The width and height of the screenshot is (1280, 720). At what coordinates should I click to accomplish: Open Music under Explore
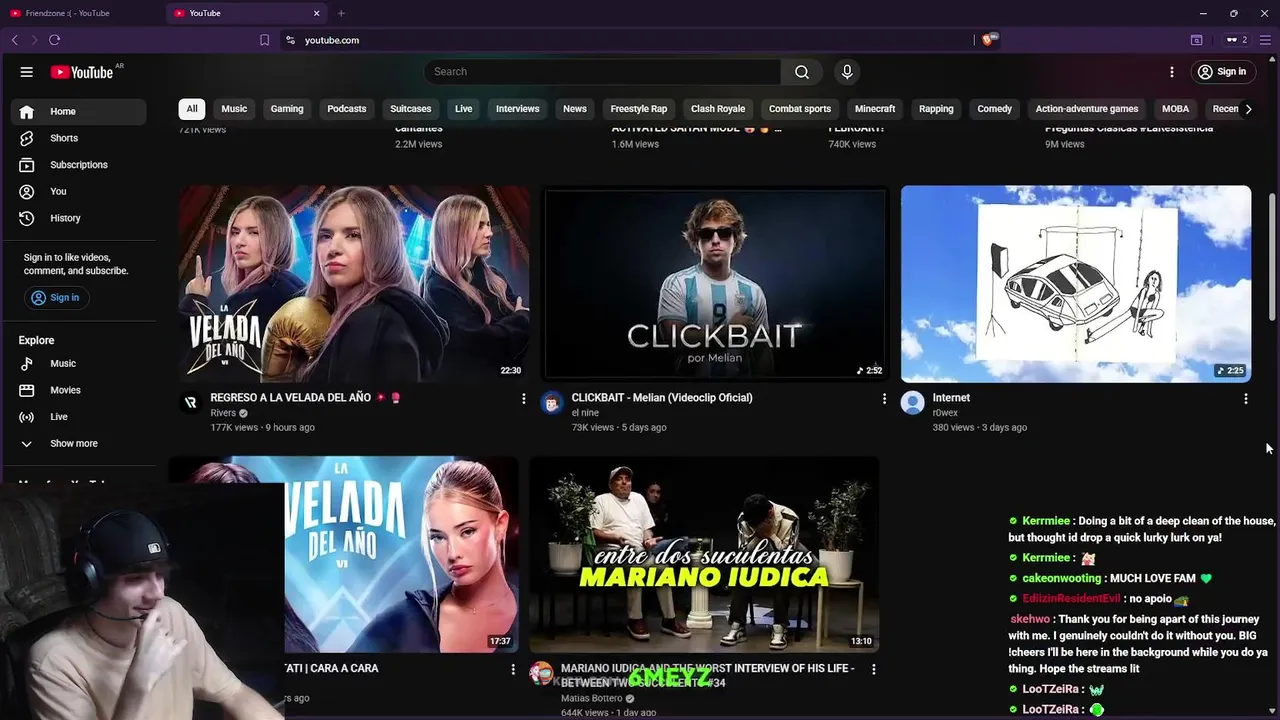tap(78, 363)
